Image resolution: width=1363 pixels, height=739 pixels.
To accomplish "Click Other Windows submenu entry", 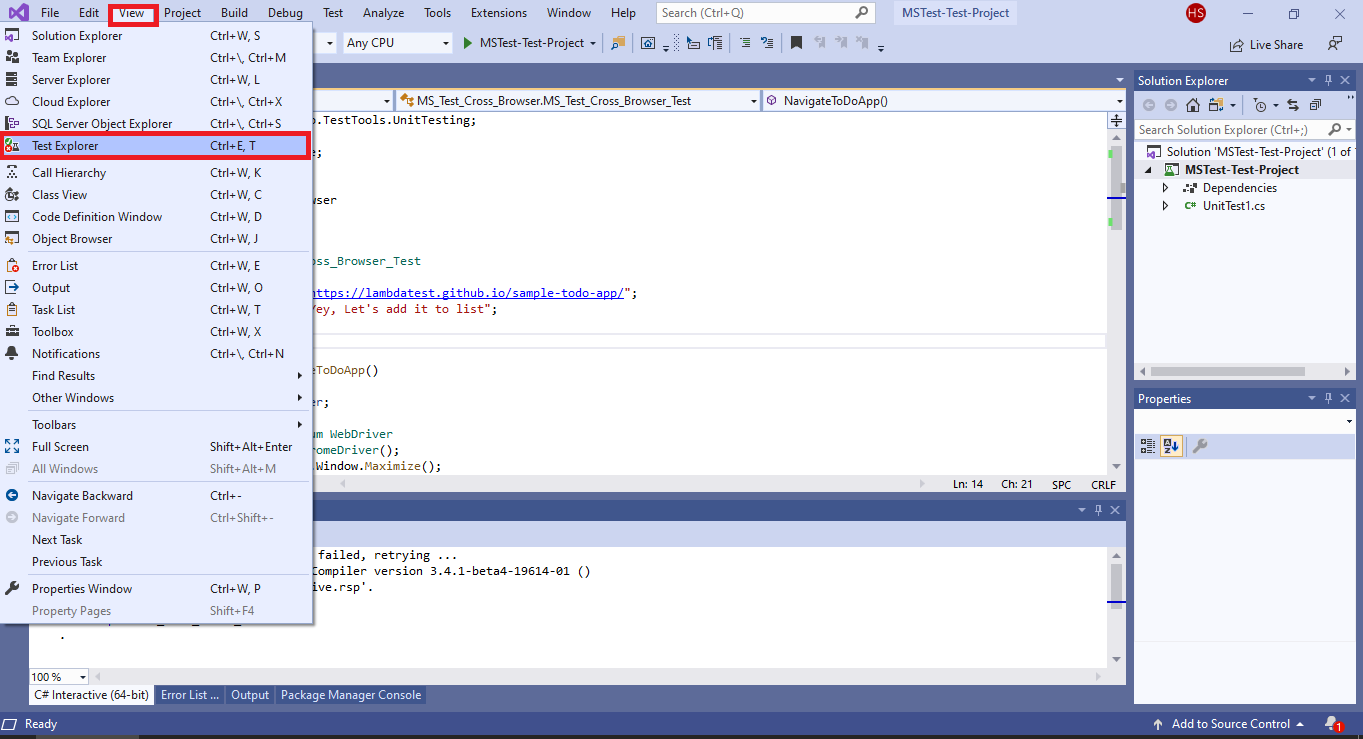I will [157, 398].
